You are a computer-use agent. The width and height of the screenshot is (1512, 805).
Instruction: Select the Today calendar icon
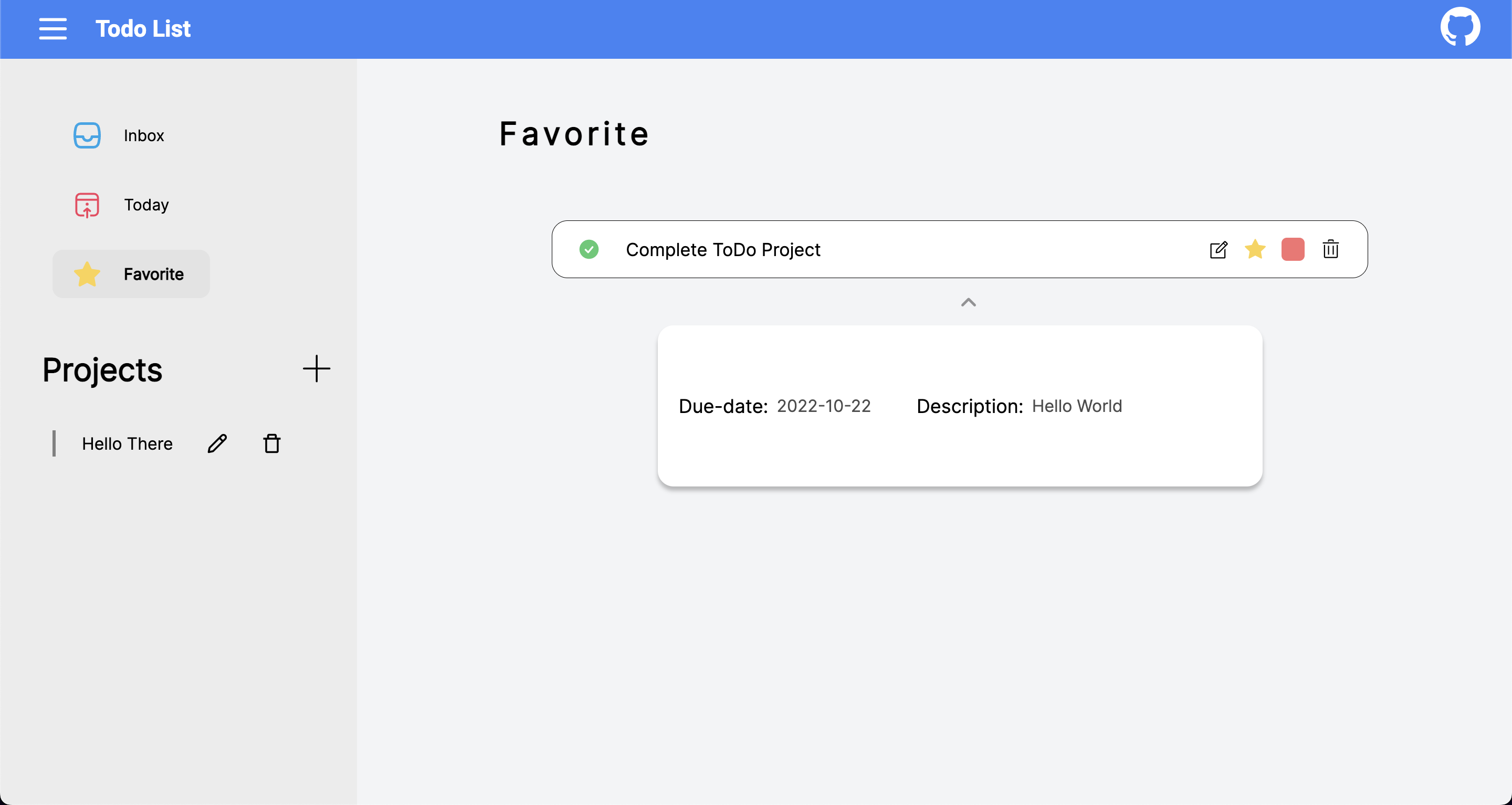pos(86,205)
